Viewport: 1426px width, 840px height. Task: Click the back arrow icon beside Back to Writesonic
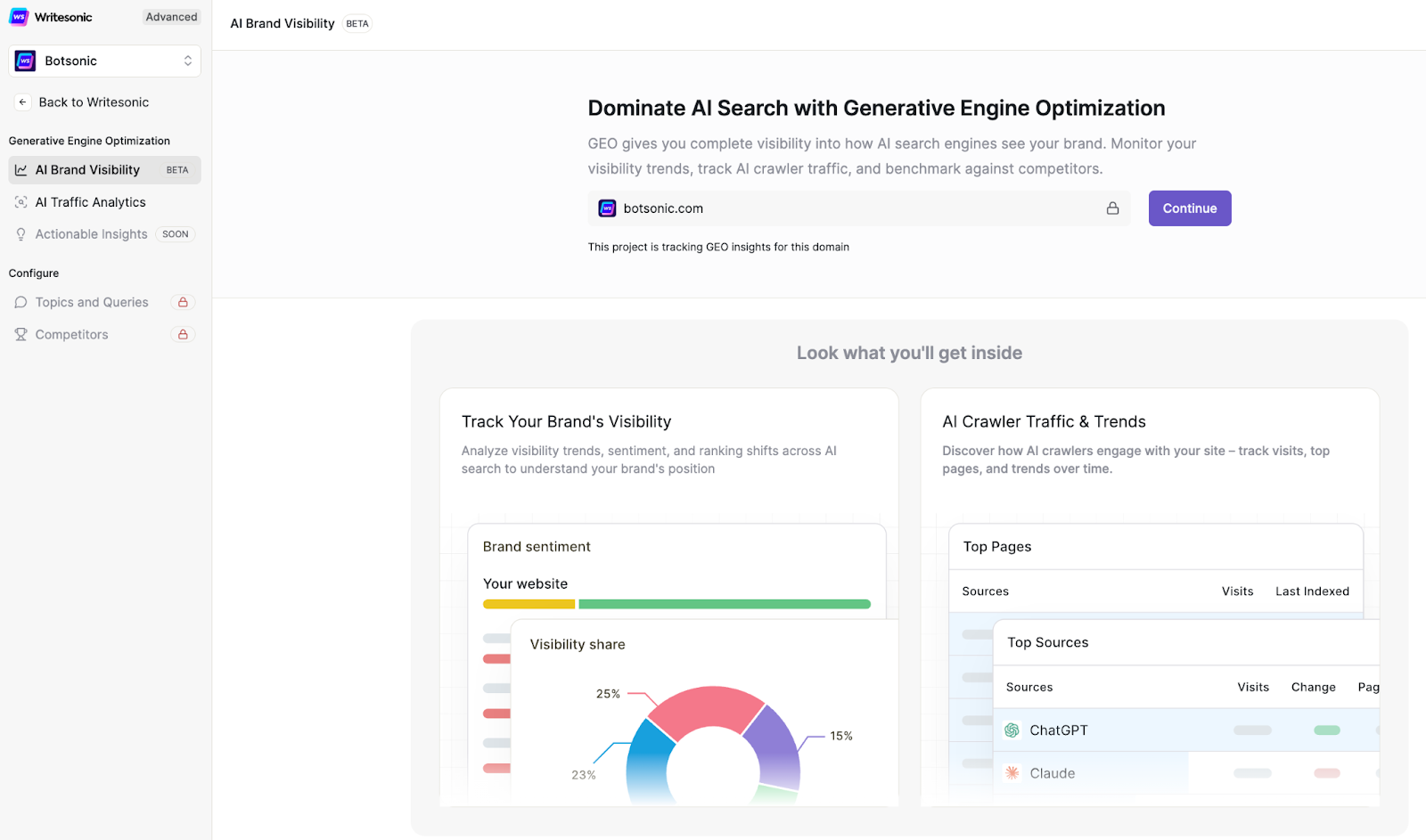23,102
